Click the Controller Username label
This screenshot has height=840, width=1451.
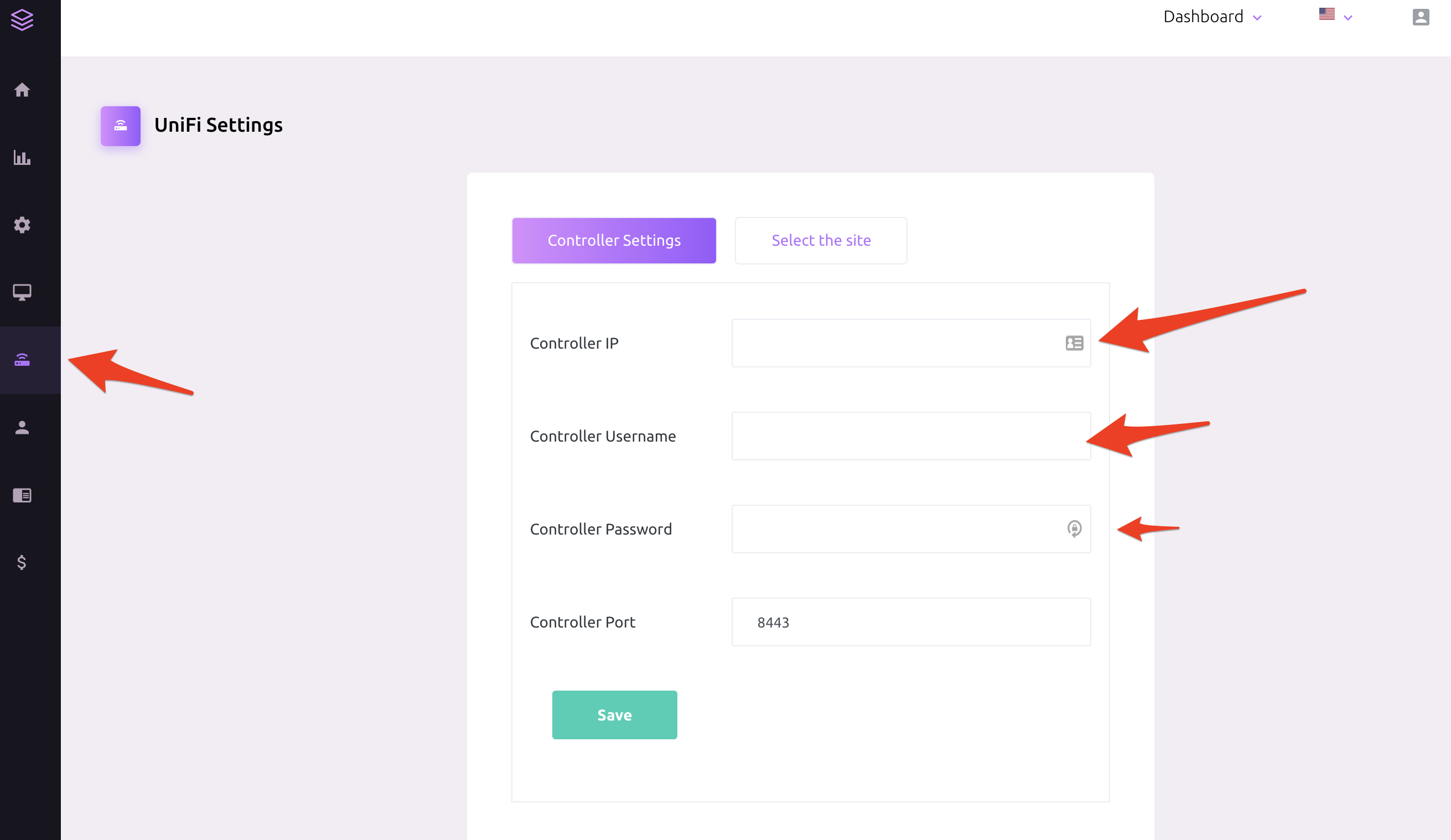click(603, 436)
